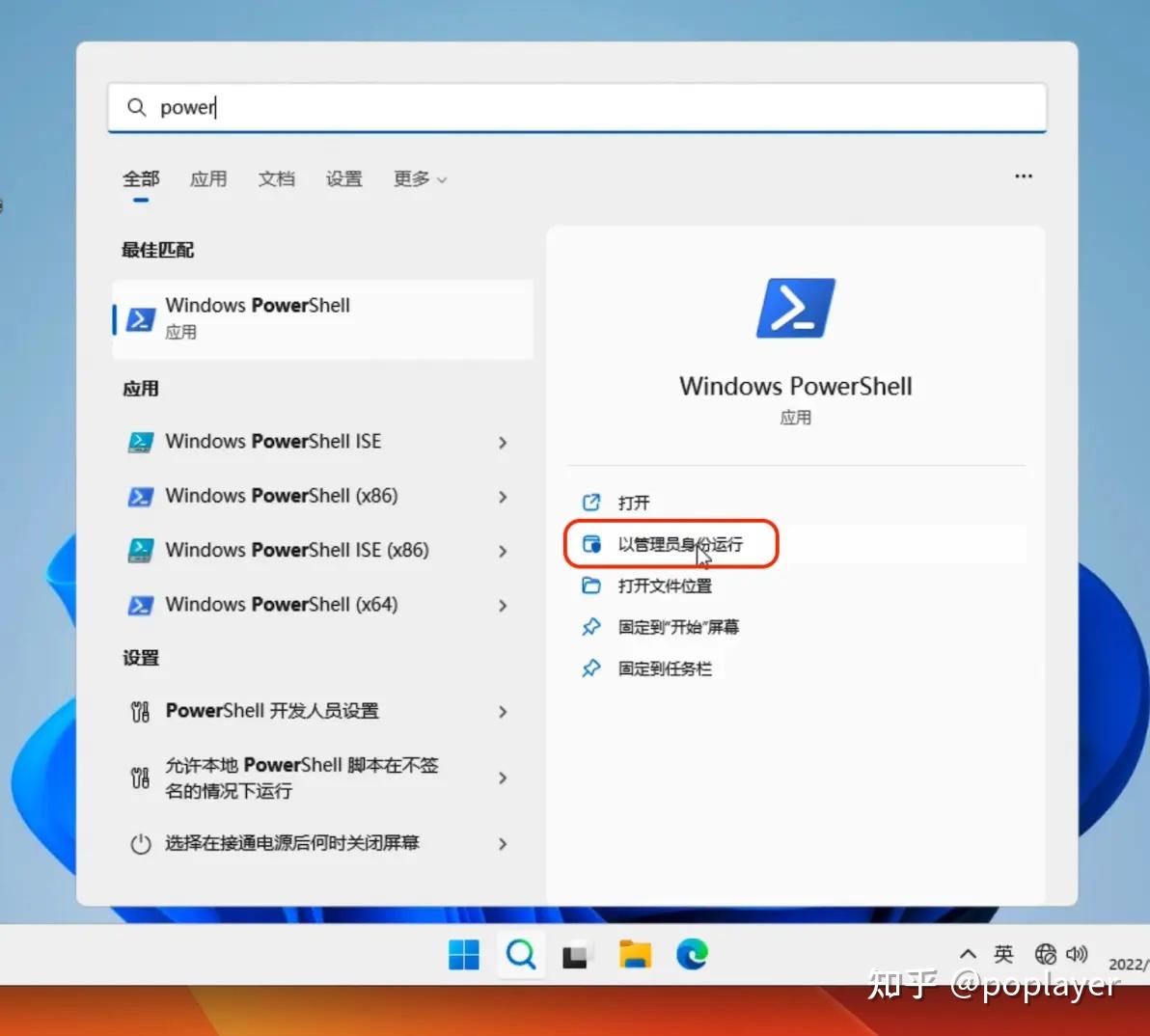Switch to the 设置 filter tab
This screenshot has height=1036, width=1150.
coord(344,178)
